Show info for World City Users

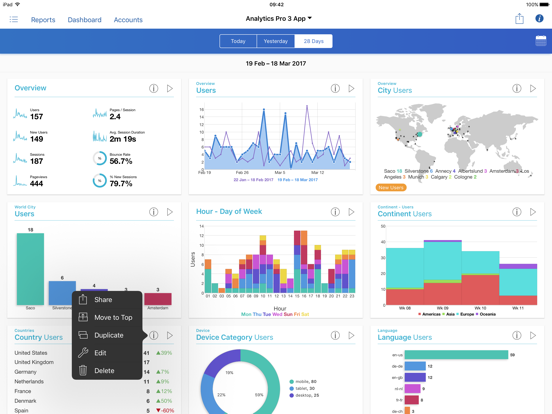tap(153, 212)
